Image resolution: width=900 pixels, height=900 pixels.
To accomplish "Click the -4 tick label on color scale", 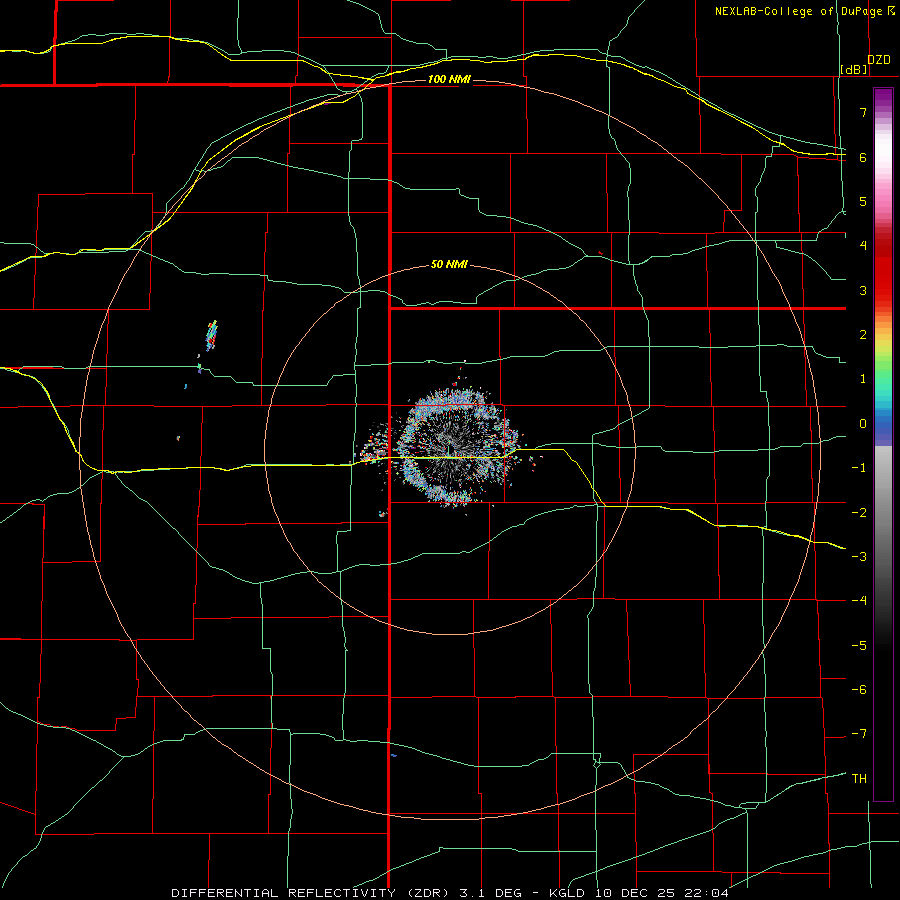I will point(859,600).
